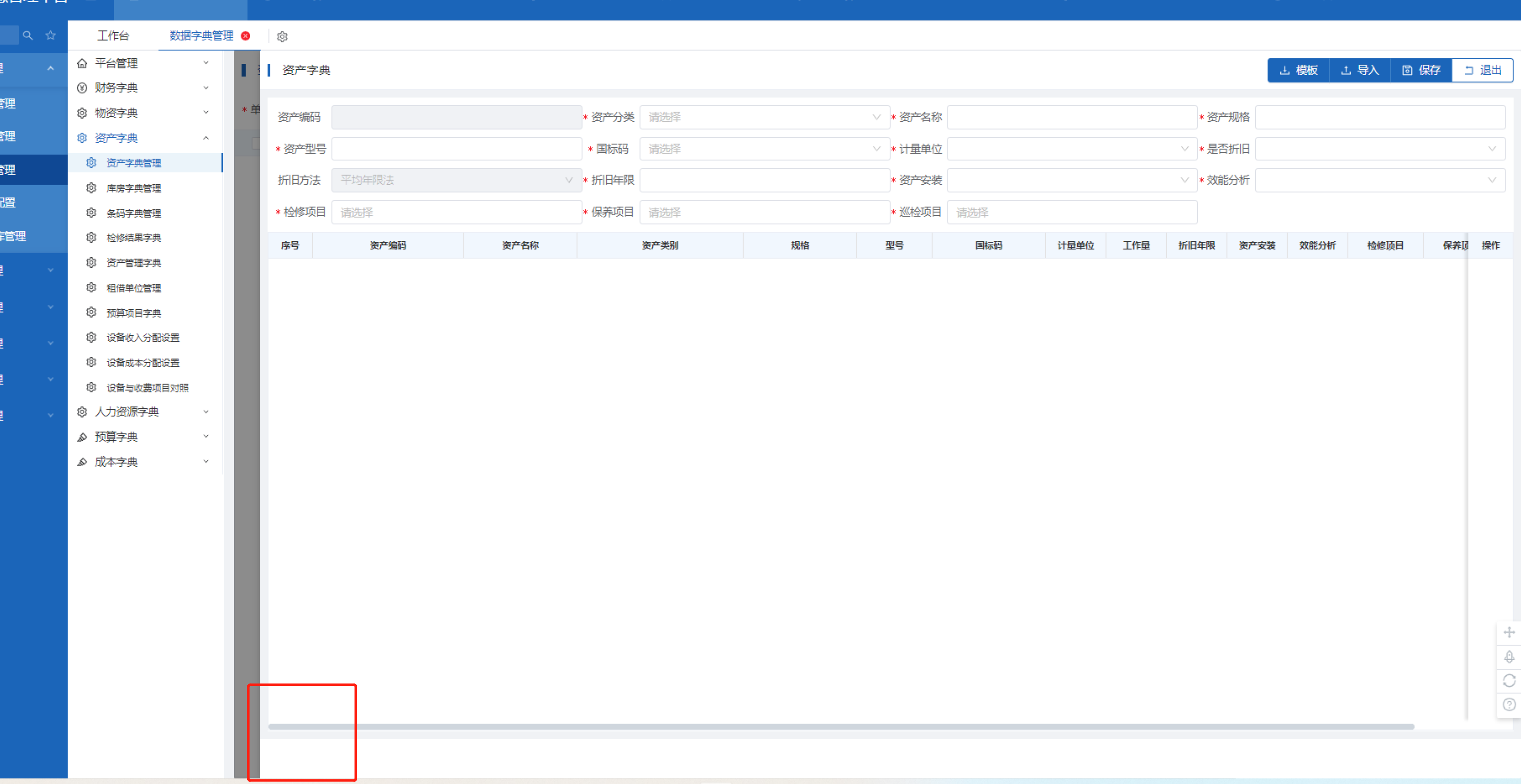This screenshot has height=784, width=1521.
Task: Open the 是否折旧 dropdown
Action: [1380, 149]
